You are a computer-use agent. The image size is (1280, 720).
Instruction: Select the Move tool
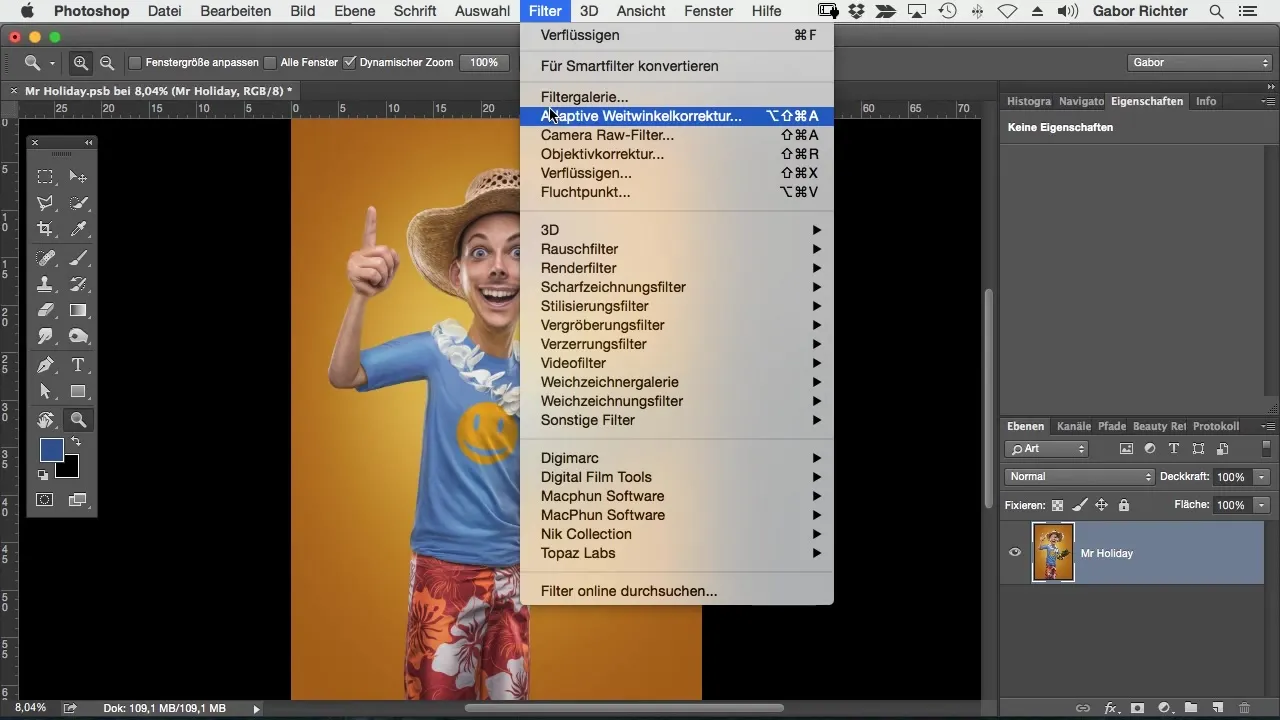tap(78, 177)
